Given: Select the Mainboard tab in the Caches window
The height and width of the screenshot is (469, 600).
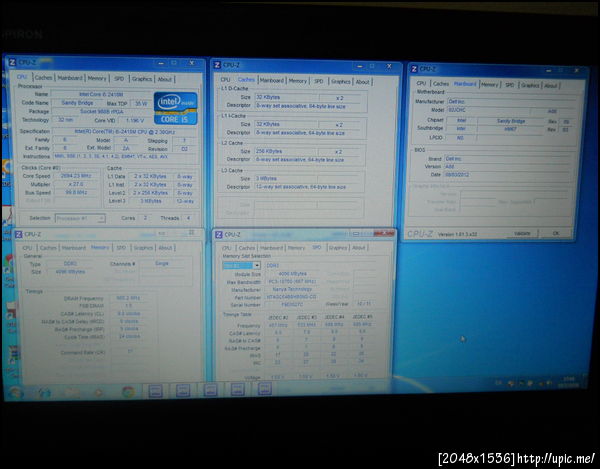Looking at the screenshot, I should point(272,80).
